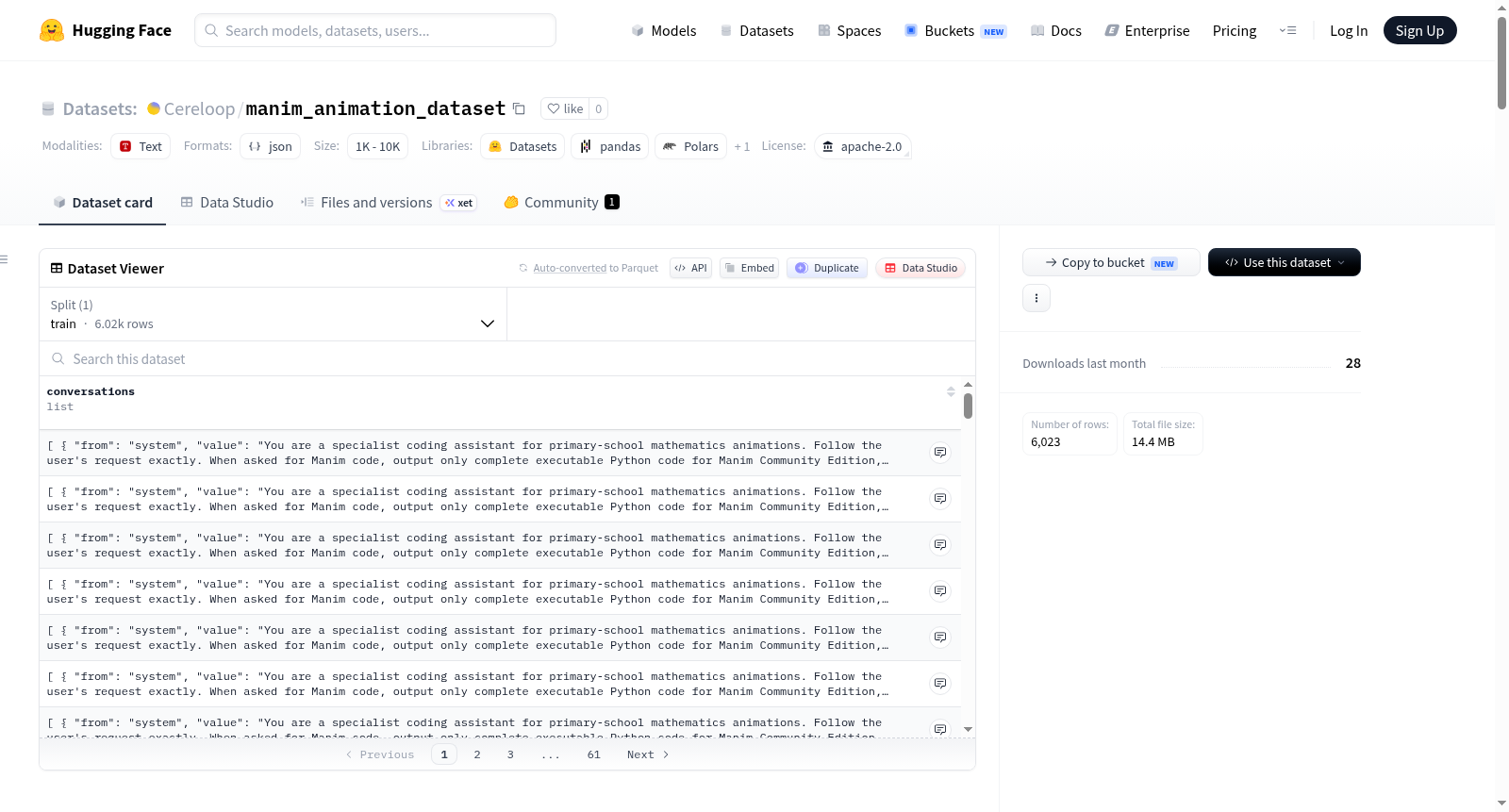Click the dataset viewer vertical scrollbar thumb

point(968,406)
